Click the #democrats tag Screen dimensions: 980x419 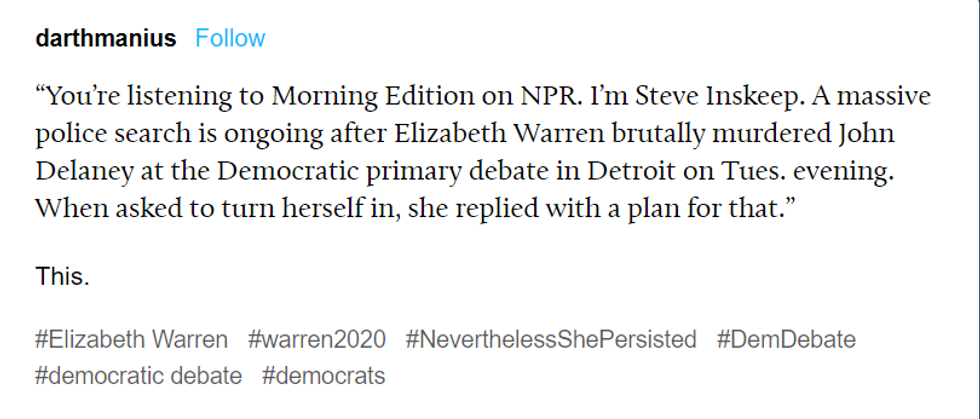pos(324,376)
